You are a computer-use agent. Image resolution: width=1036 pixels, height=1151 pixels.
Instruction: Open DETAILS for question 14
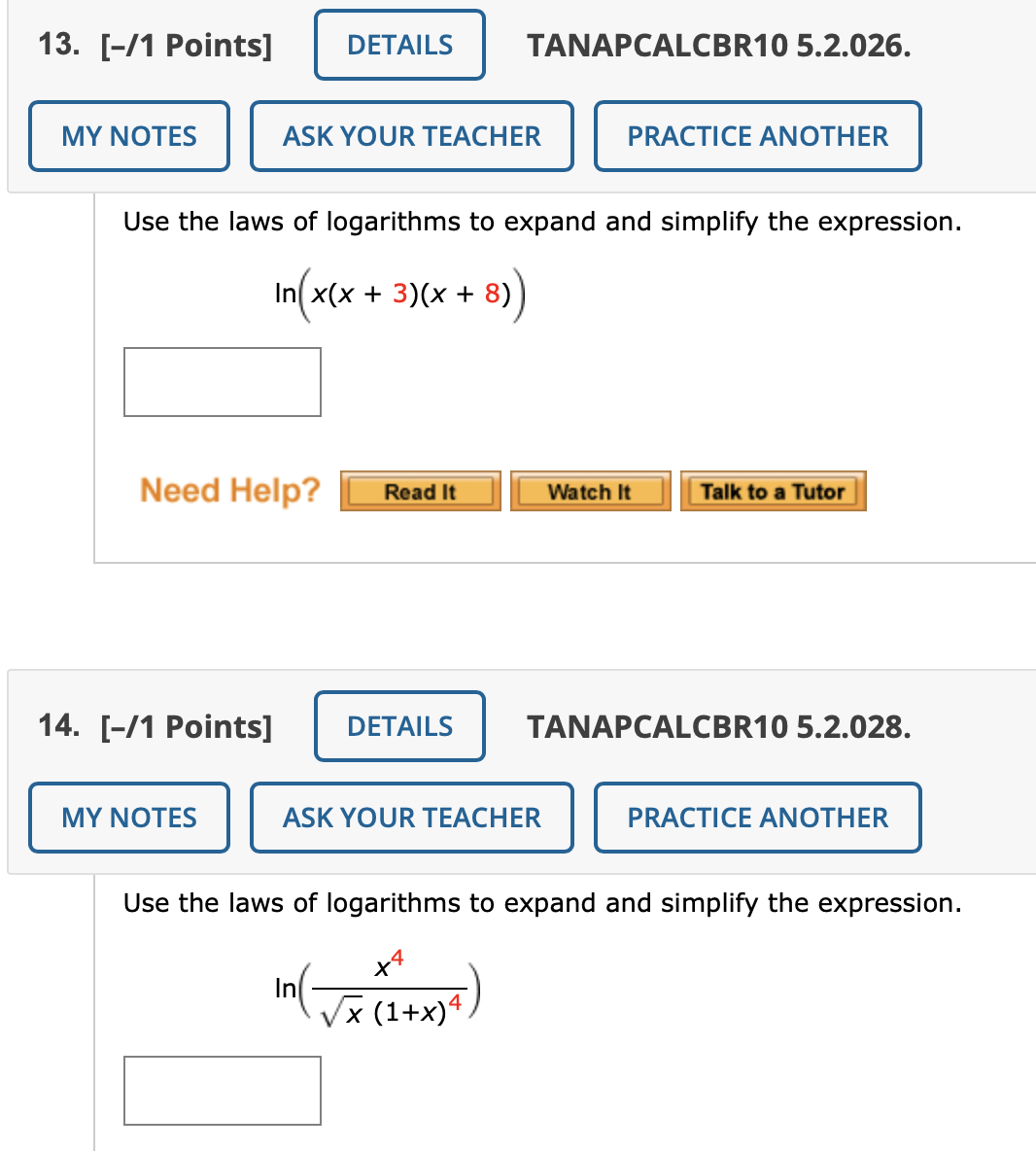click(398, 726)
